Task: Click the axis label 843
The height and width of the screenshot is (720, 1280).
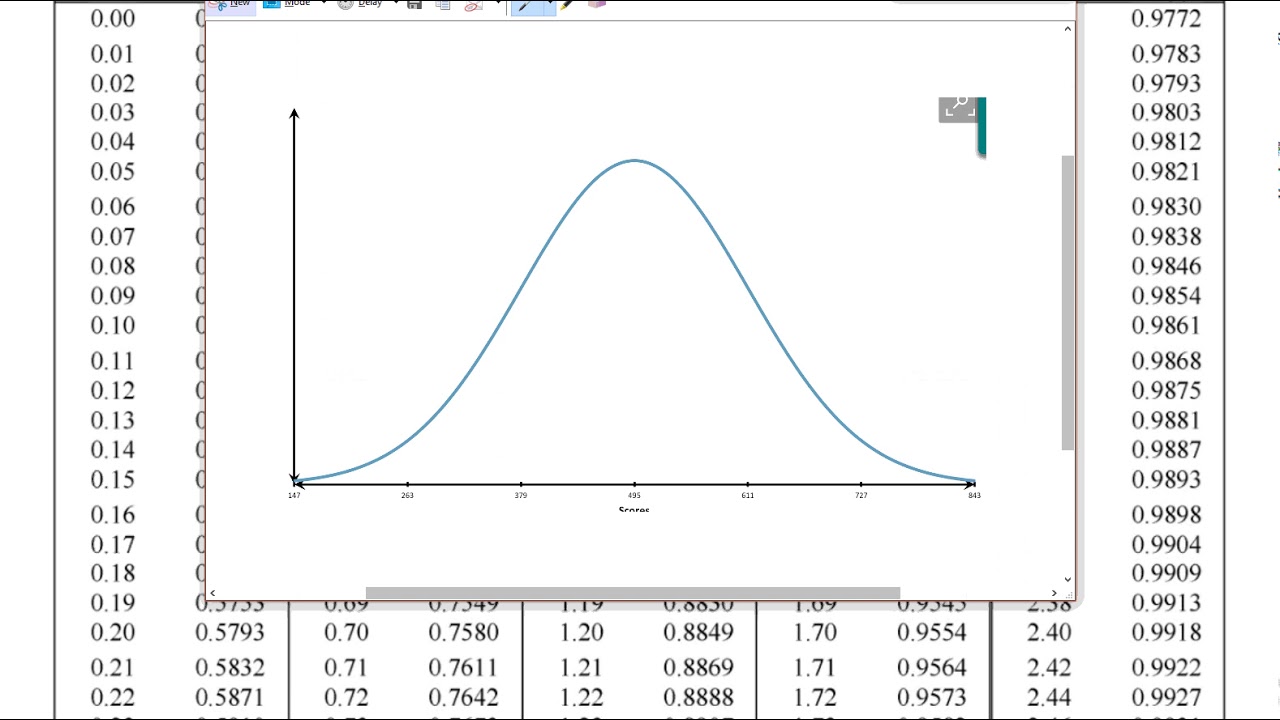Action: (x=974, y=496)
